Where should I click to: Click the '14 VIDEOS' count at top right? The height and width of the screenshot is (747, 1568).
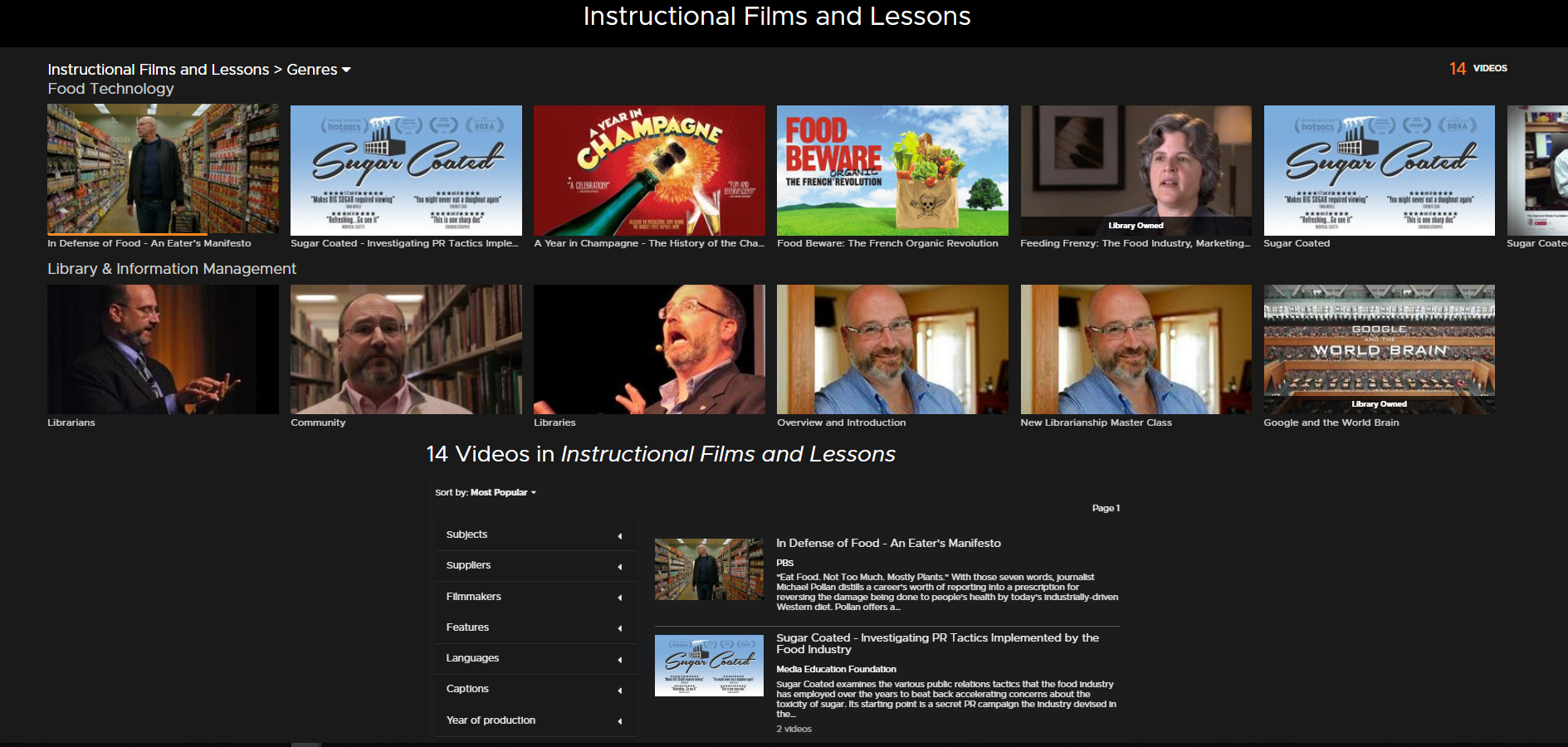(1478, 69)
